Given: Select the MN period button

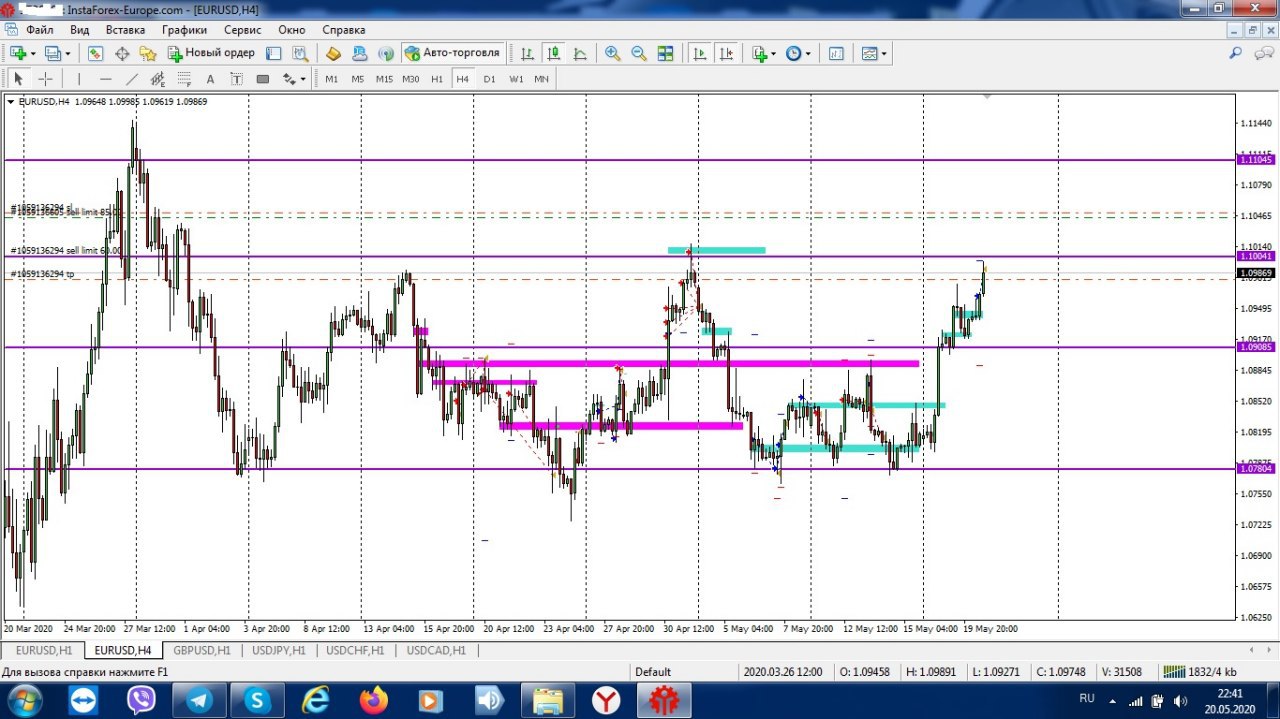Looking at the screenshot, I should [x=541, y=79].
